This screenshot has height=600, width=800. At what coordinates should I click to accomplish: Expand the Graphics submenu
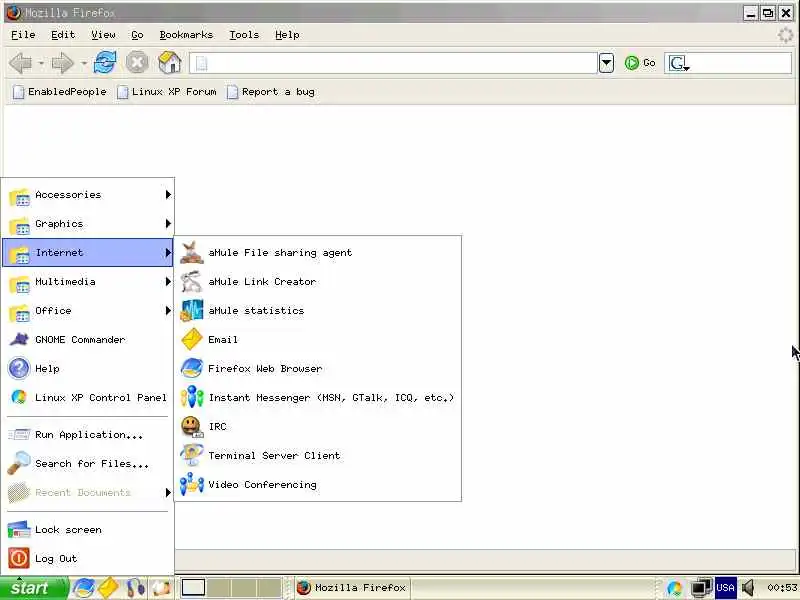[x=88, y=224]
